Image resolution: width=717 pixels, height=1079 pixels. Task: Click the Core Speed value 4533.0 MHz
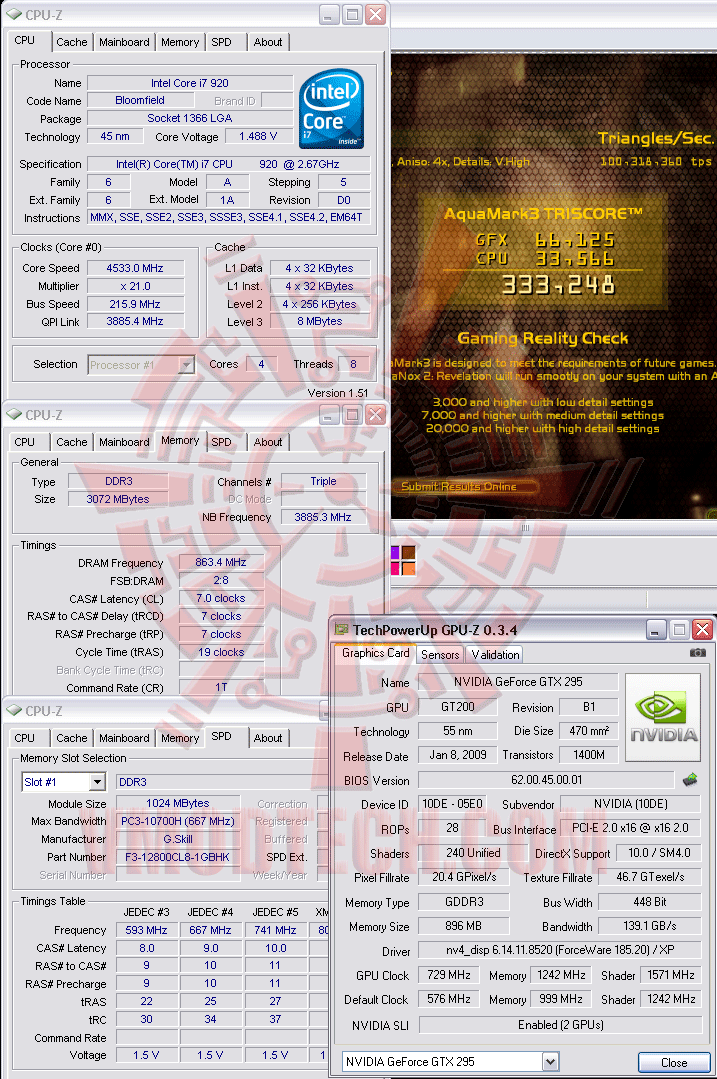pos(135,268)
